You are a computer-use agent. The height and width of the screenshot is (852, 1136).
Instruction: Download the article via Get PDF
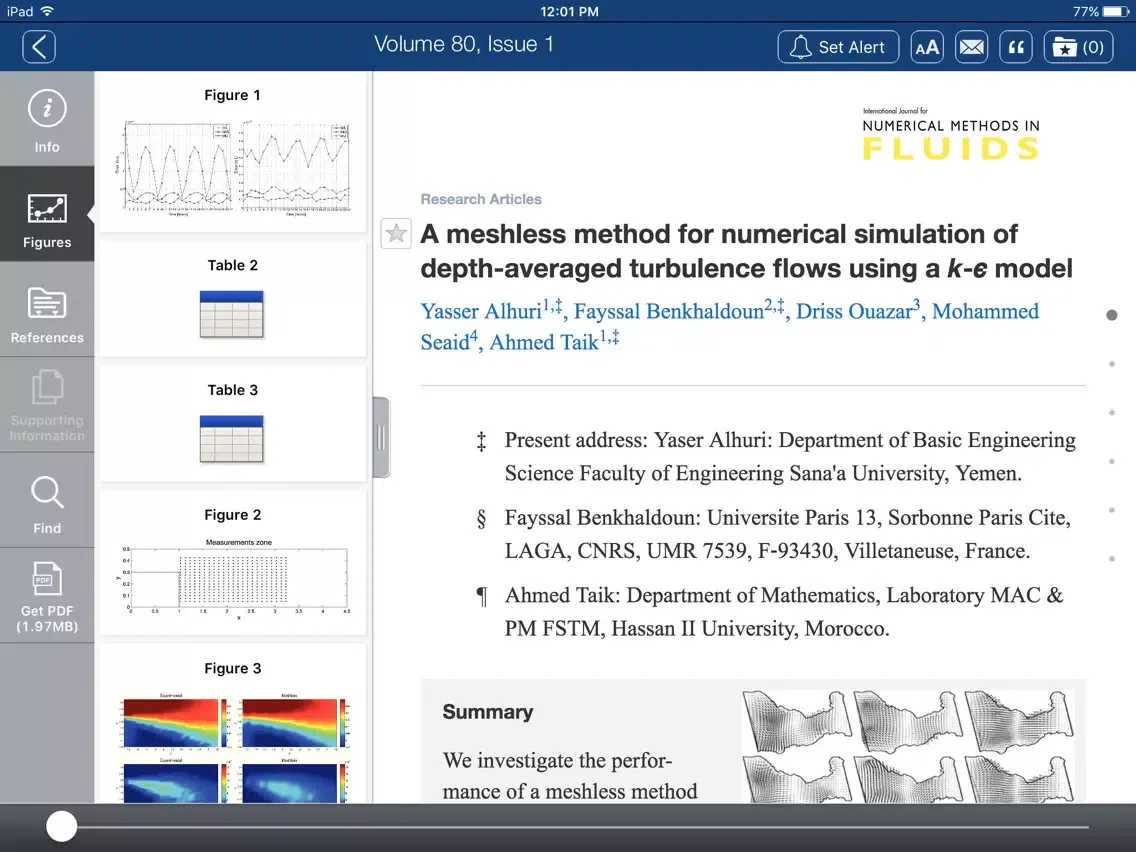click(x=47, y=597)
